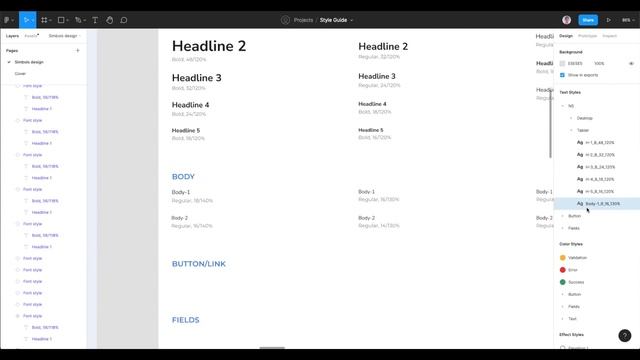The height and width of the screenshot is (360, 640).
Task: Open Simbols design page selector dropdown
Action: pos(64,36)
